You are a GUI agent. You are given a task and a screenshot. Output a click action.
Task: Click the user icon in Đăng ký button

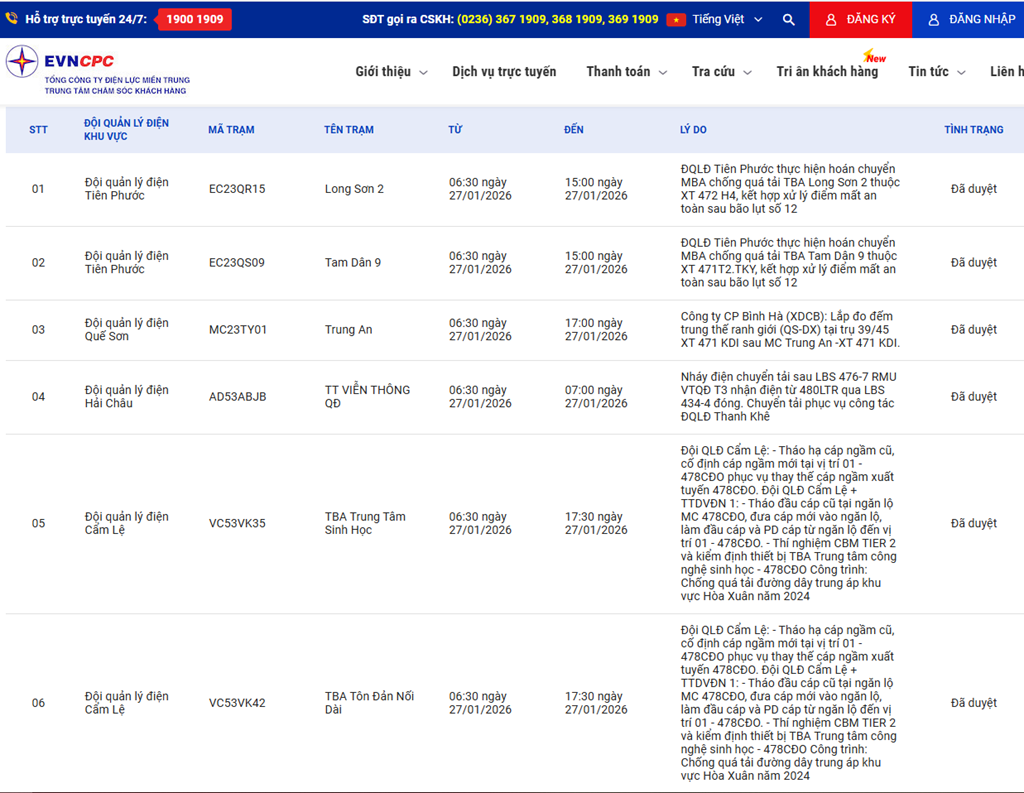tap(830, 19)
